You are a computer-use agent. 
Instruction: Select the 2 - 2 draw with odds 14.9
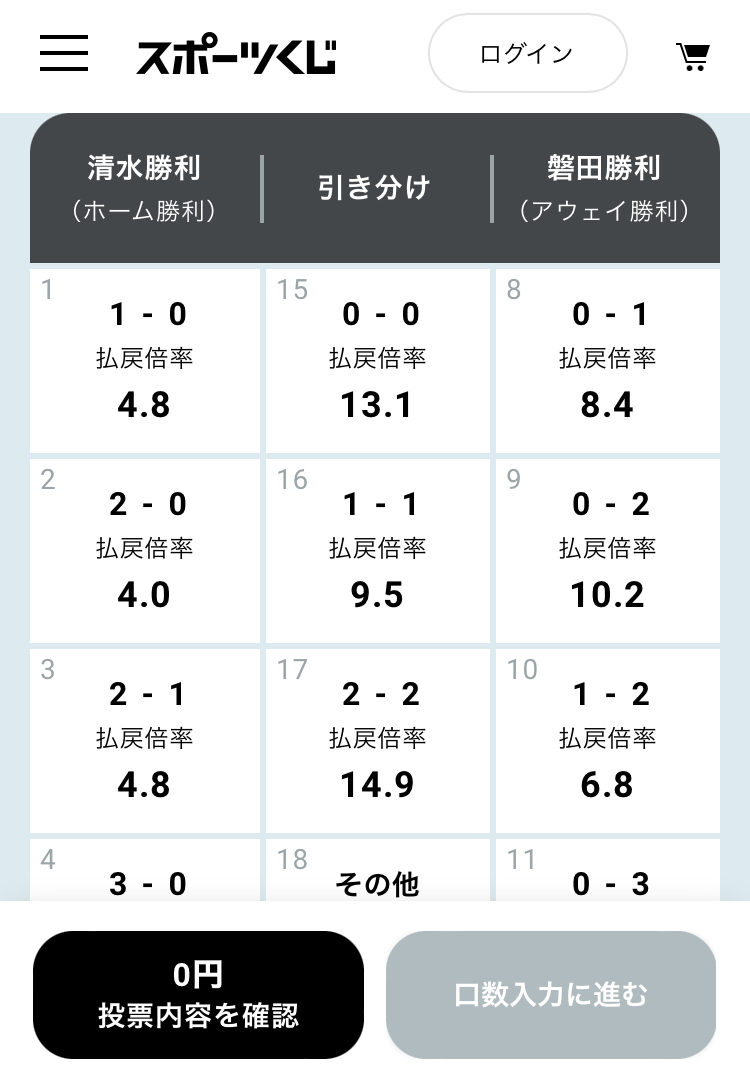coord(377,741)
